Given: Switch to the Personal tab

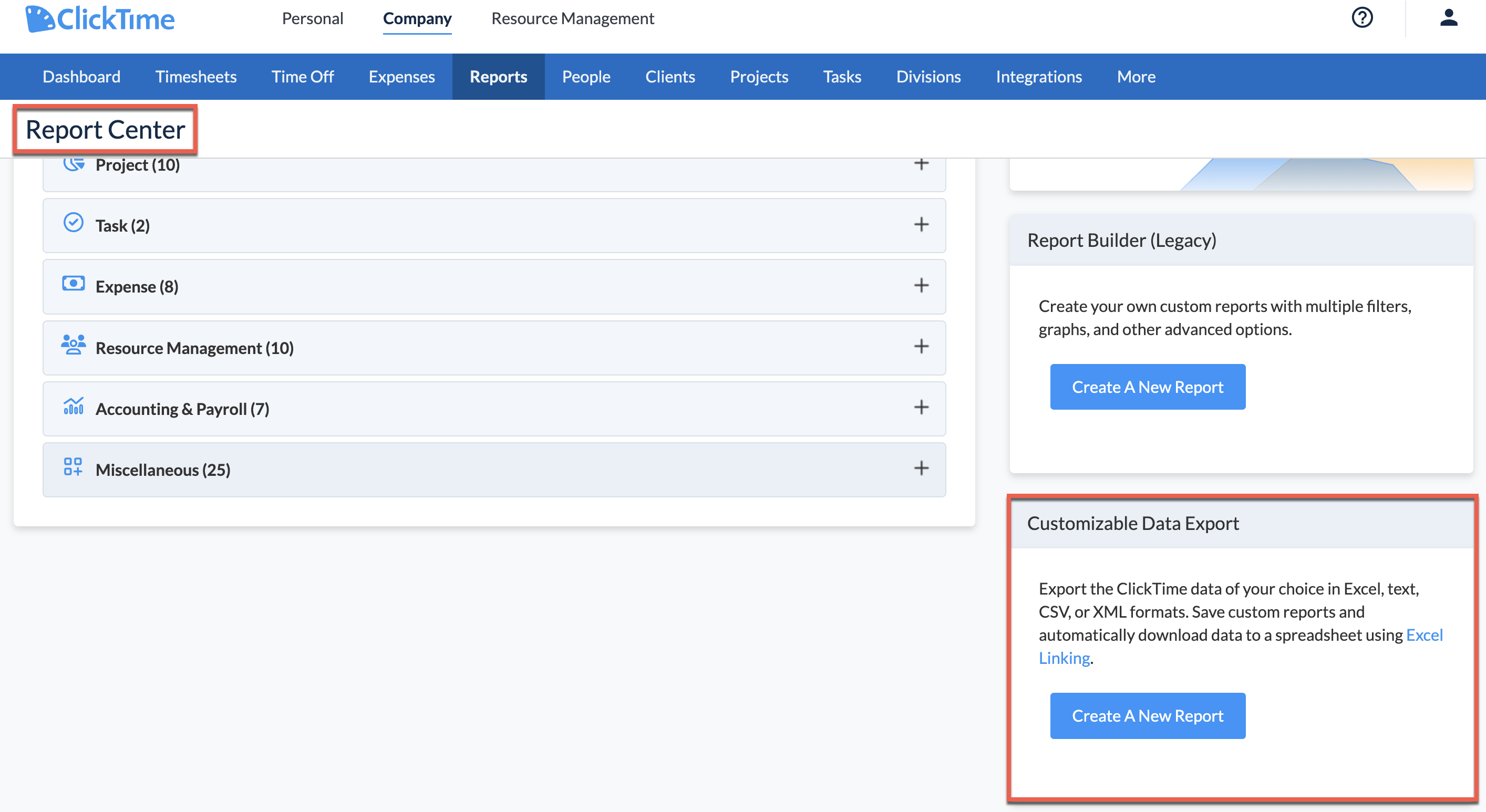Looking at the screenshot, I should pos(313,18).
